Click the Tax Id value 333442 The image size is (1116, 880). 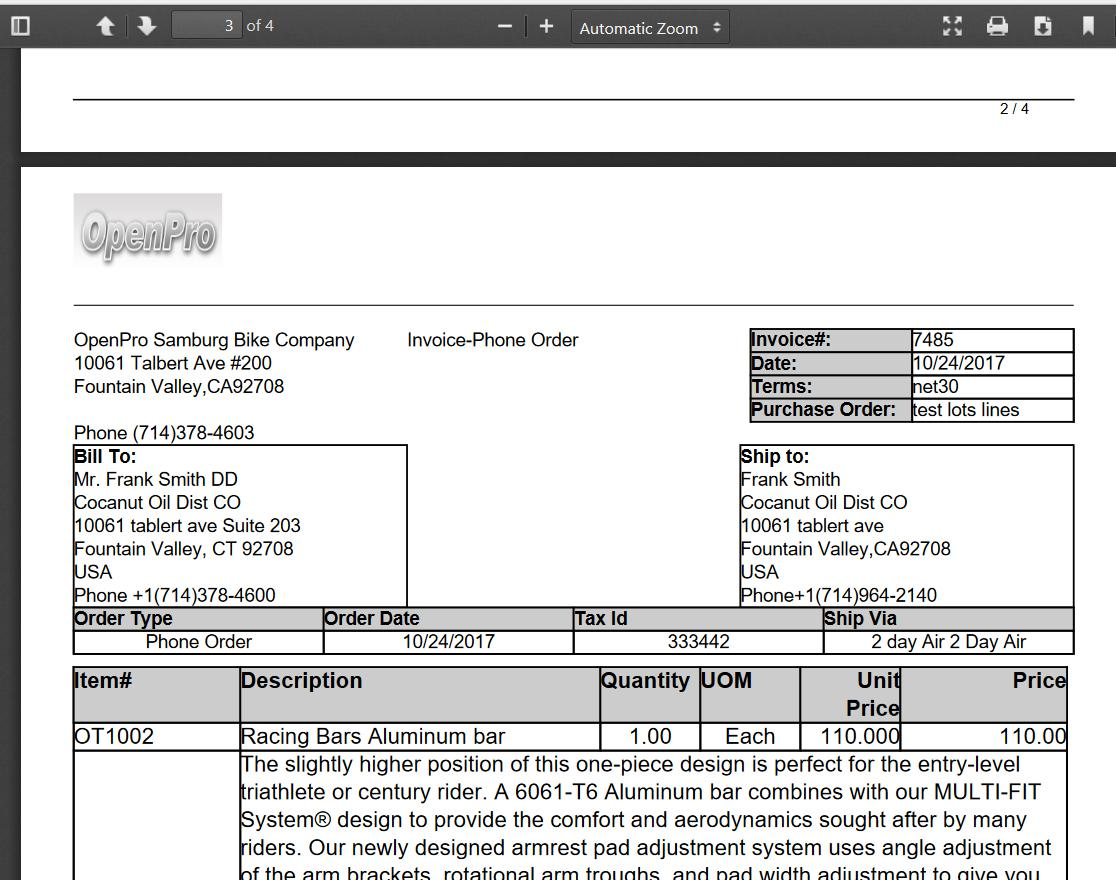tap(698, 642)
